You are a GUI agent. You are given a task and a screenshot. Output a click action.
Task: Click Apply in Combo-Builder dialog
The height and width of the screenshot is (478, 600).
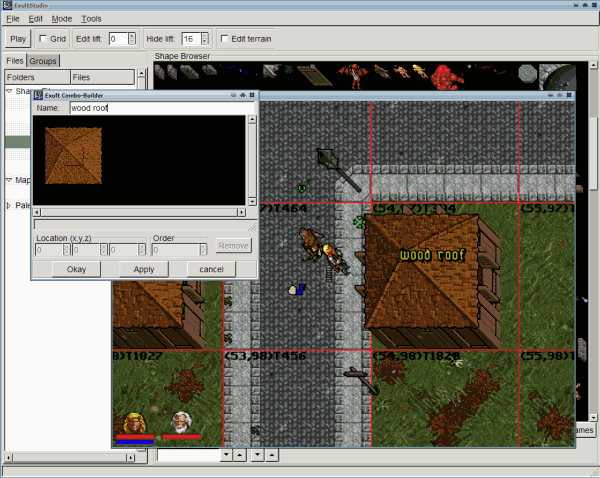143,269
